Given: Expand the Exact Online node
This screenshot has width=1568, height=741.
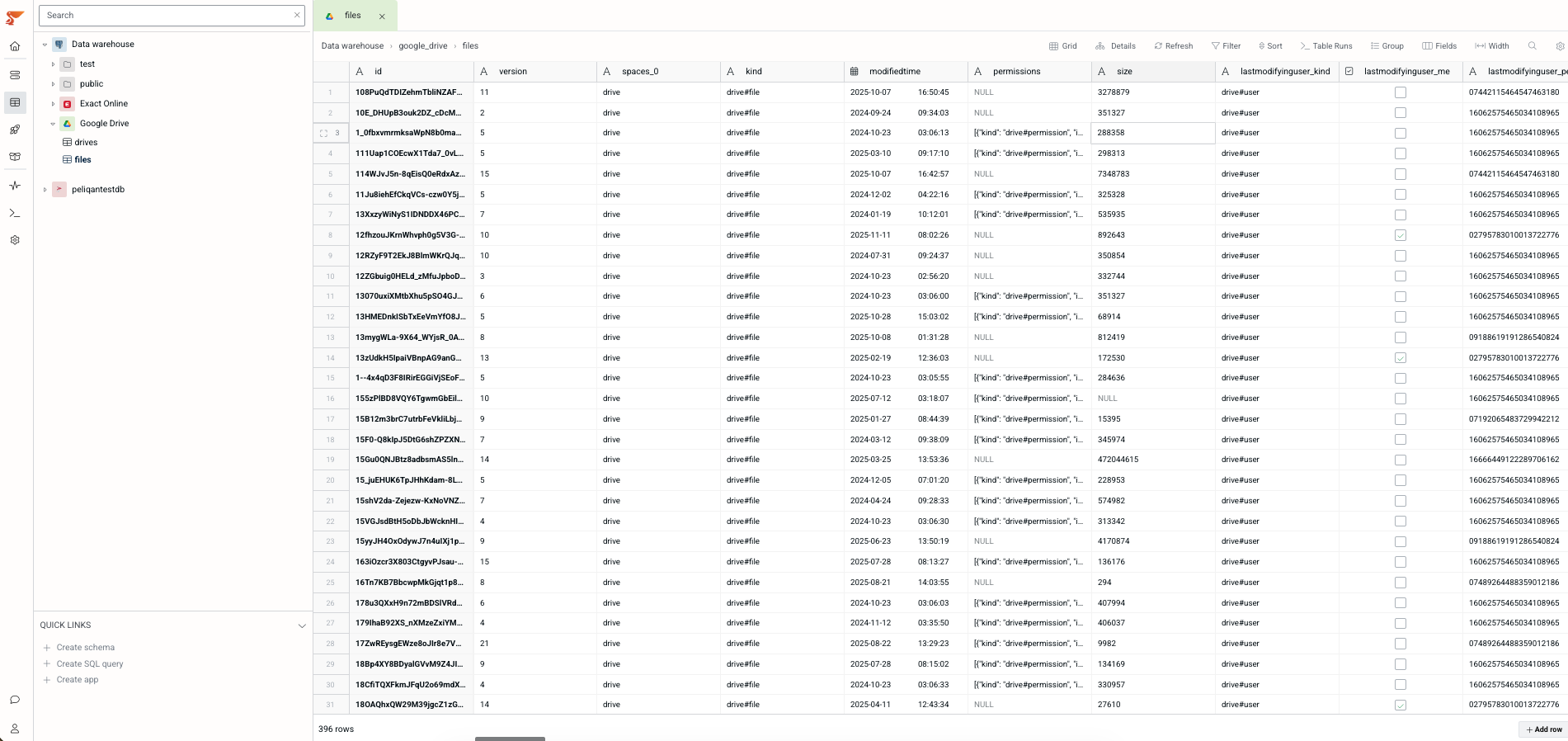Looking at the screenshot, I should (53, 104).
